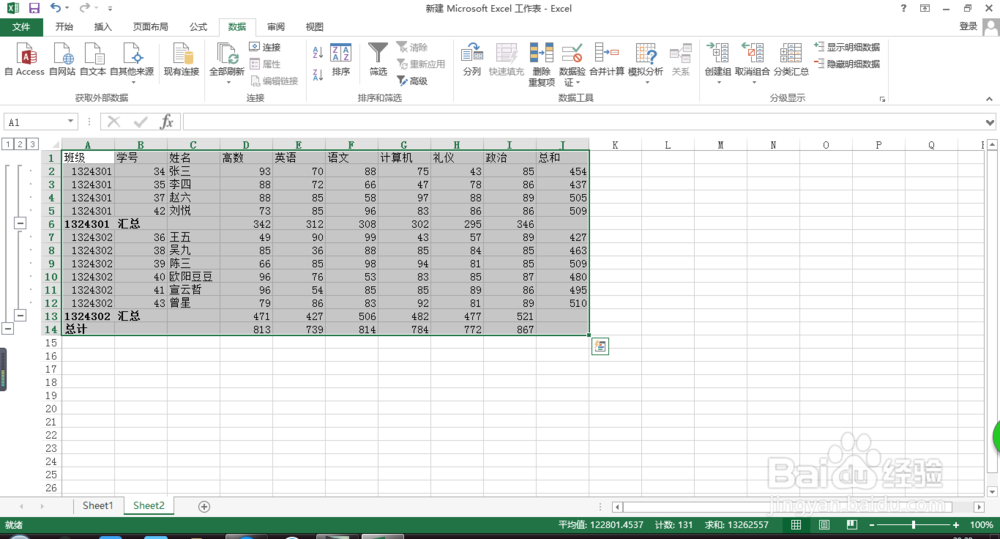Import data from text file (自文本)
This screenshot has height=539, width=1000.
coord(93,59)
